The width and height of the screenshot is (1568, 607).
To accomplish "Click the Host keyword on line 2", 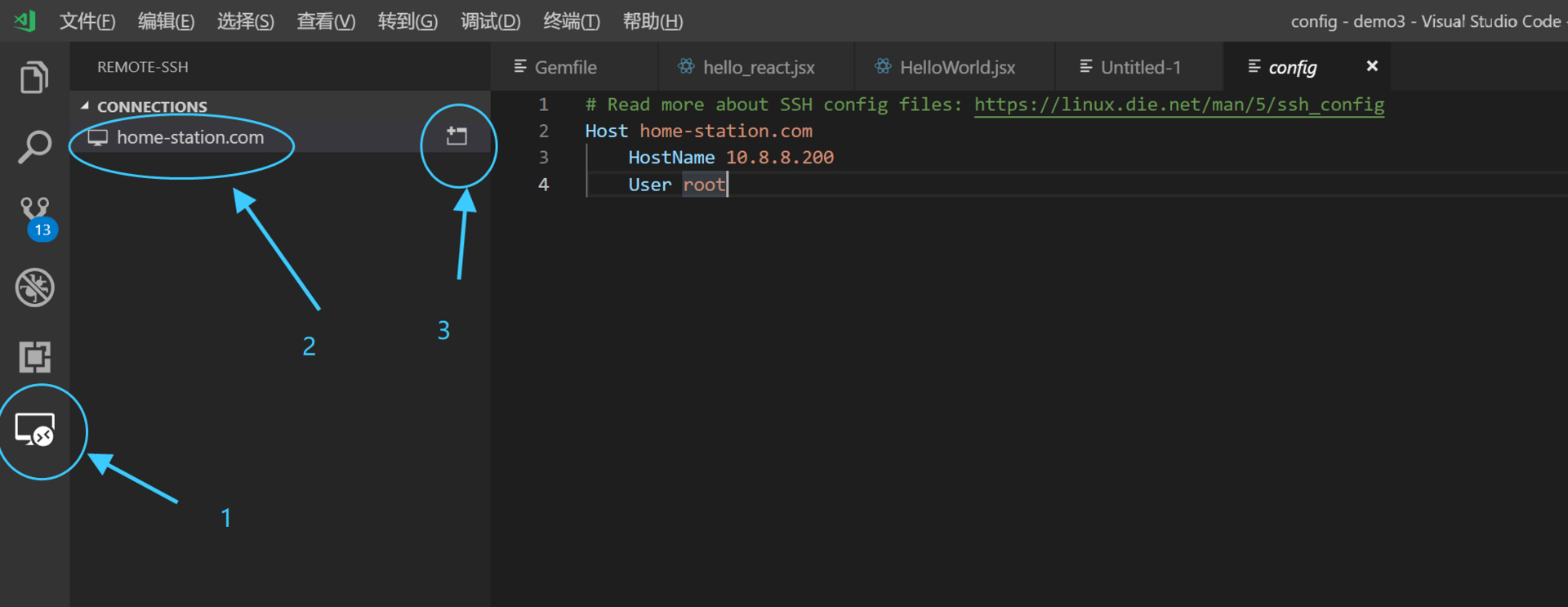I will click(x=606, y=131).
